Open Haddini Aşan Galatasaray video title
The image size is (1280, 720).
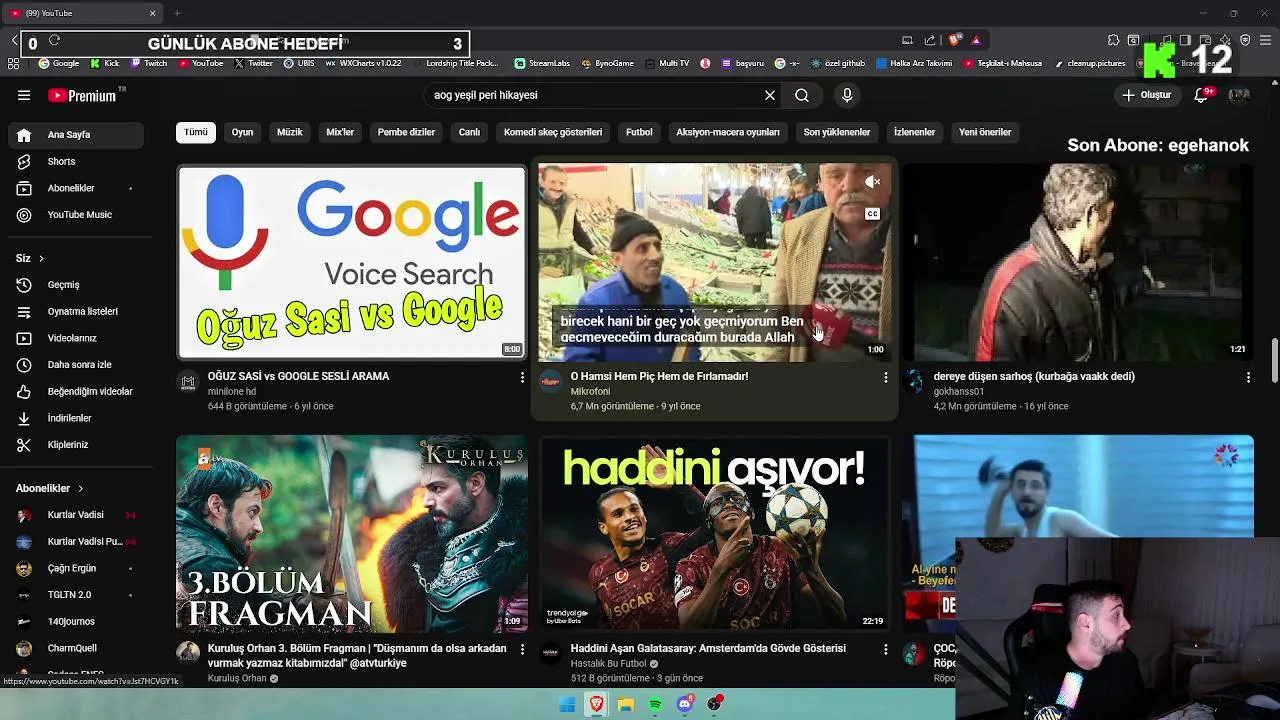[708, 648]
